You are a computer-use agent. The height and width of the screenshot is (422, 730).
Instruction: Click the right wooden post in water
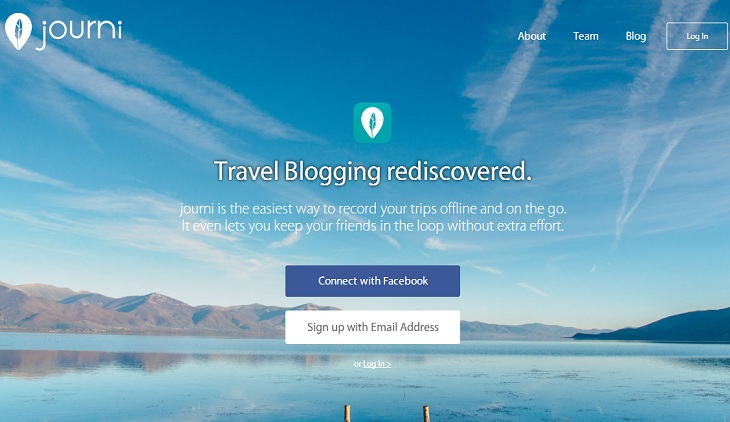tap(426, 414)
